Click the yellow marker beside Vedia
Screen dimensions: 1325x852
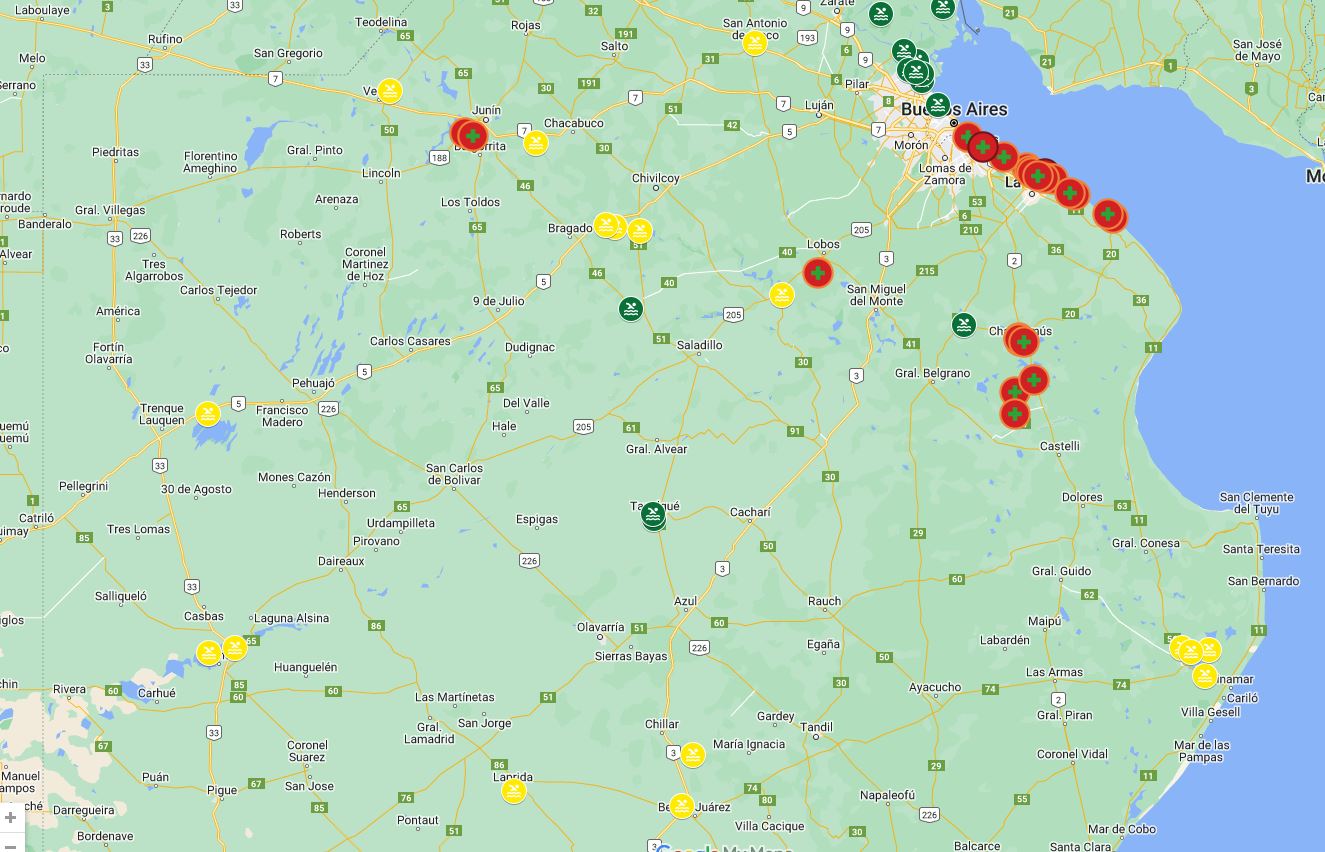390,91
